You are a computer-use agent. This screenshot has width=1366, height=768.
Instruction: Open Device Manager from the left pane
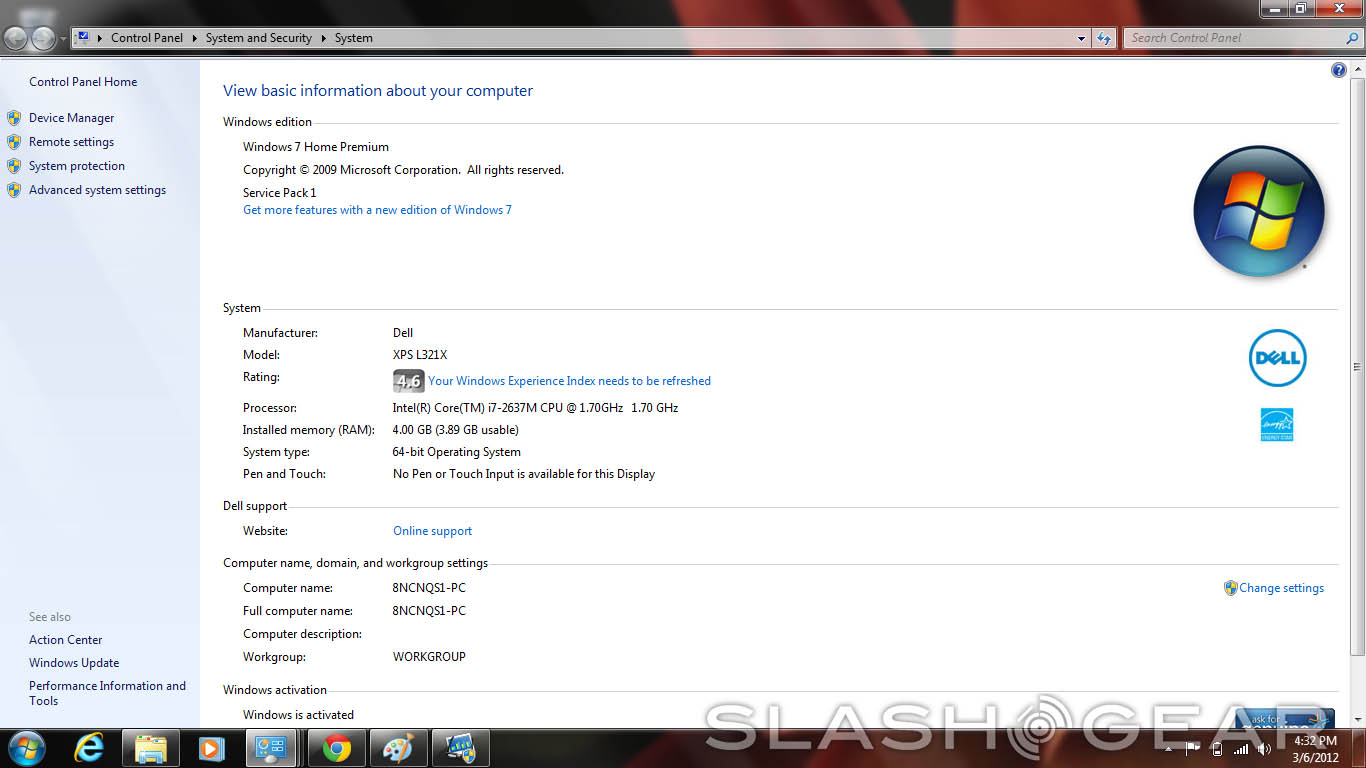71,118
